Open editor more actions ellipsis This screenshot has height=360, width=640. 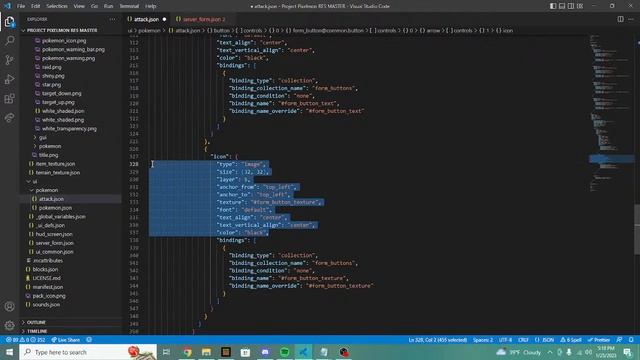[x=631, y=19]
